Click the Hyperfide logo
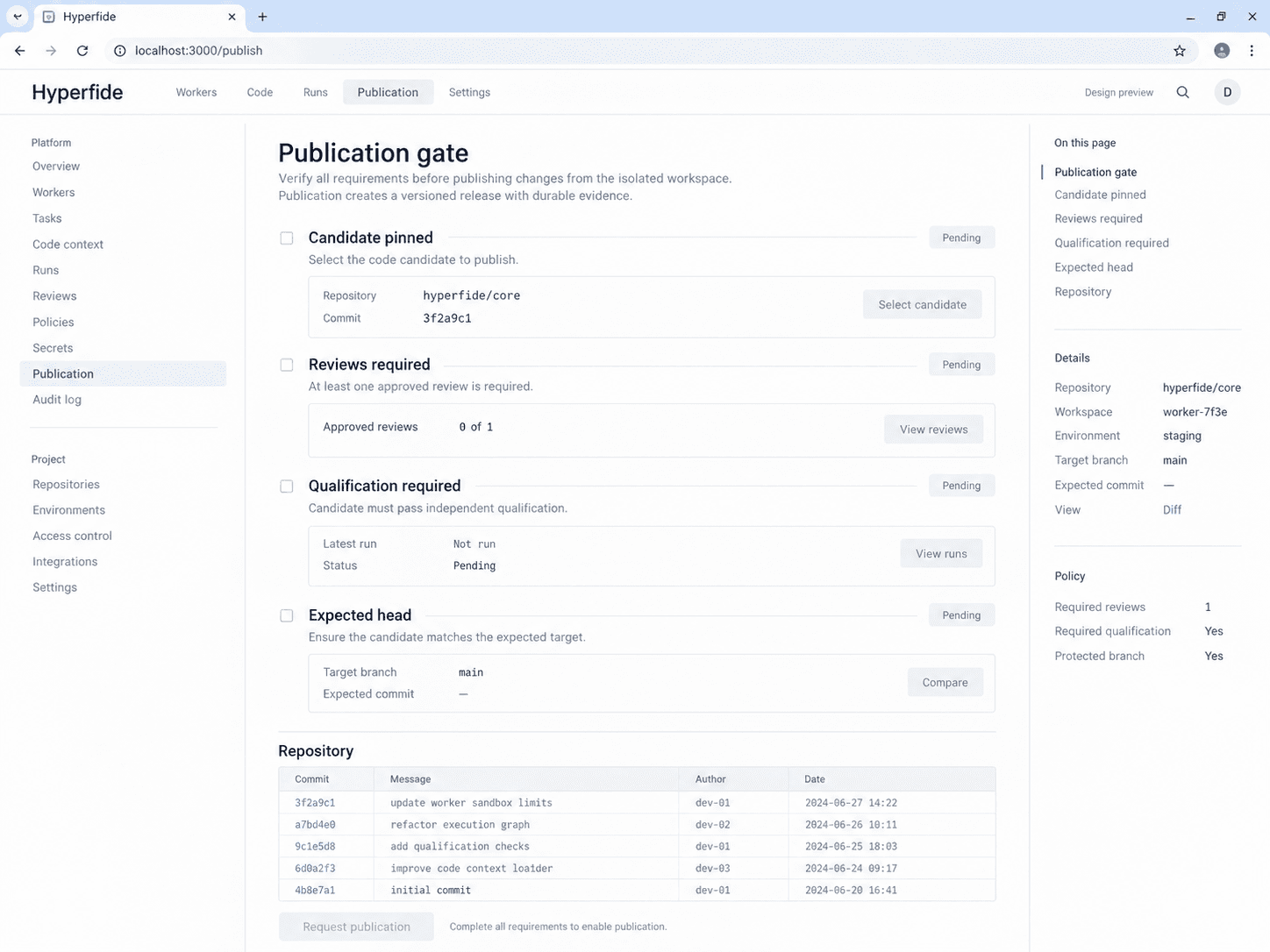The height and width of the screenshot is (952, 1270). pos(77,92)
